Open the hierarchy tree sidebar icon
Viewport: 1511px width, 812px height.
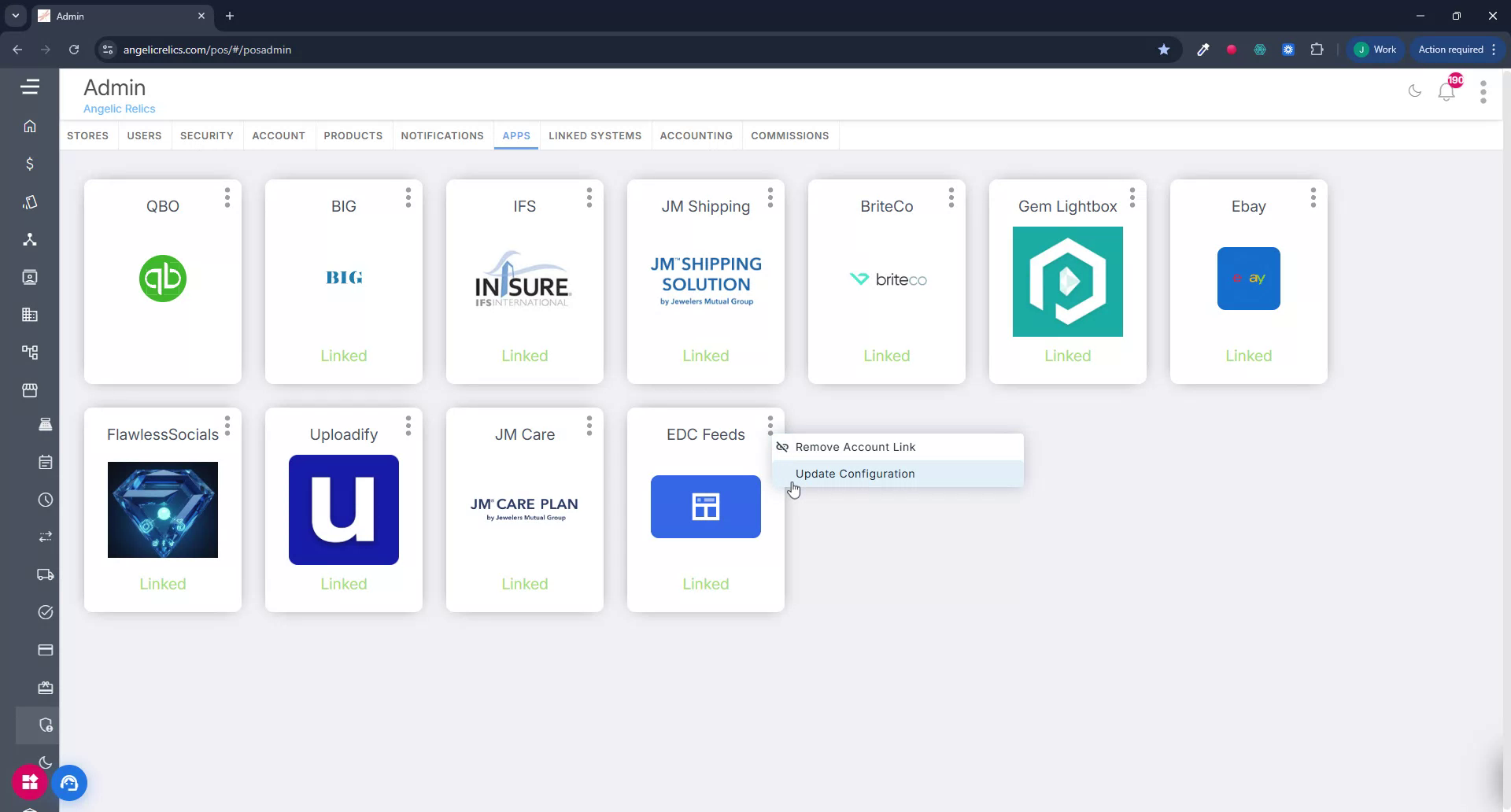pyautogui.click(x=30, y=352)
